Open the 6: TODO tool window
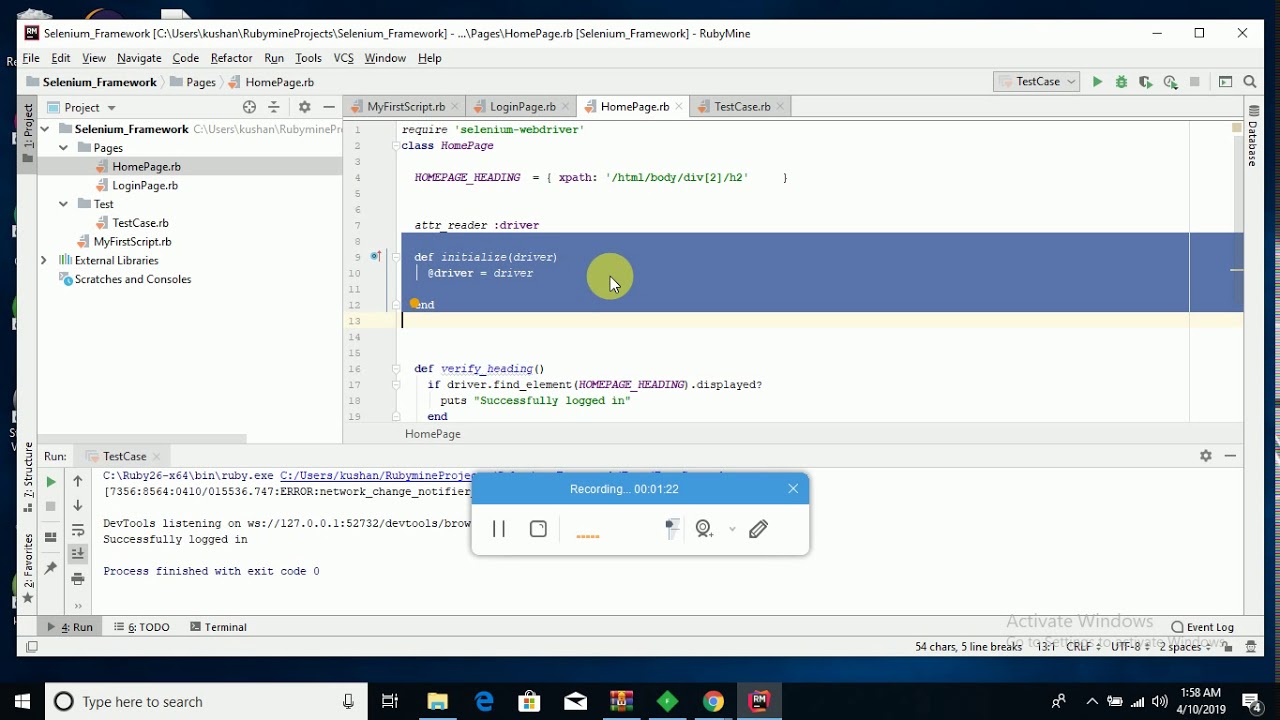1280x720 pixels. point(141,627)
